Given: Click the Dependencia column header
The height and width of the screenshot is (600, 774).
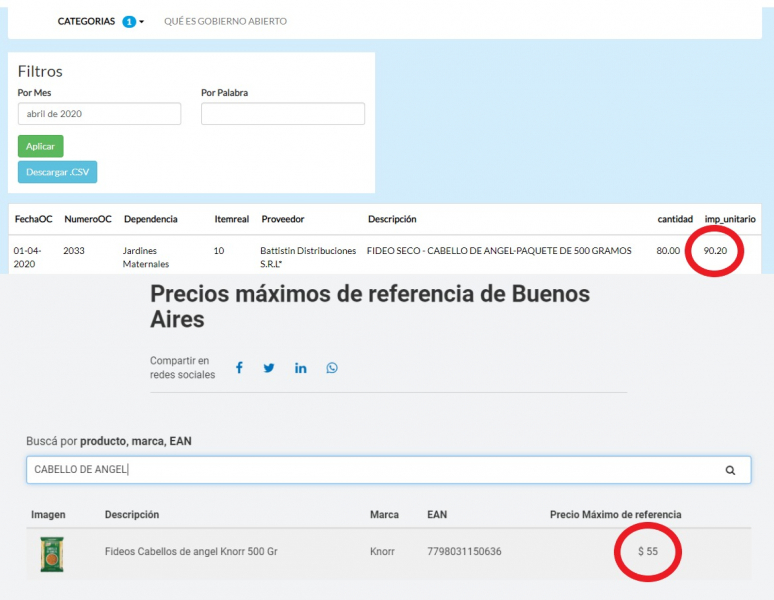Looking at the screenshot, I should [151, 219].
